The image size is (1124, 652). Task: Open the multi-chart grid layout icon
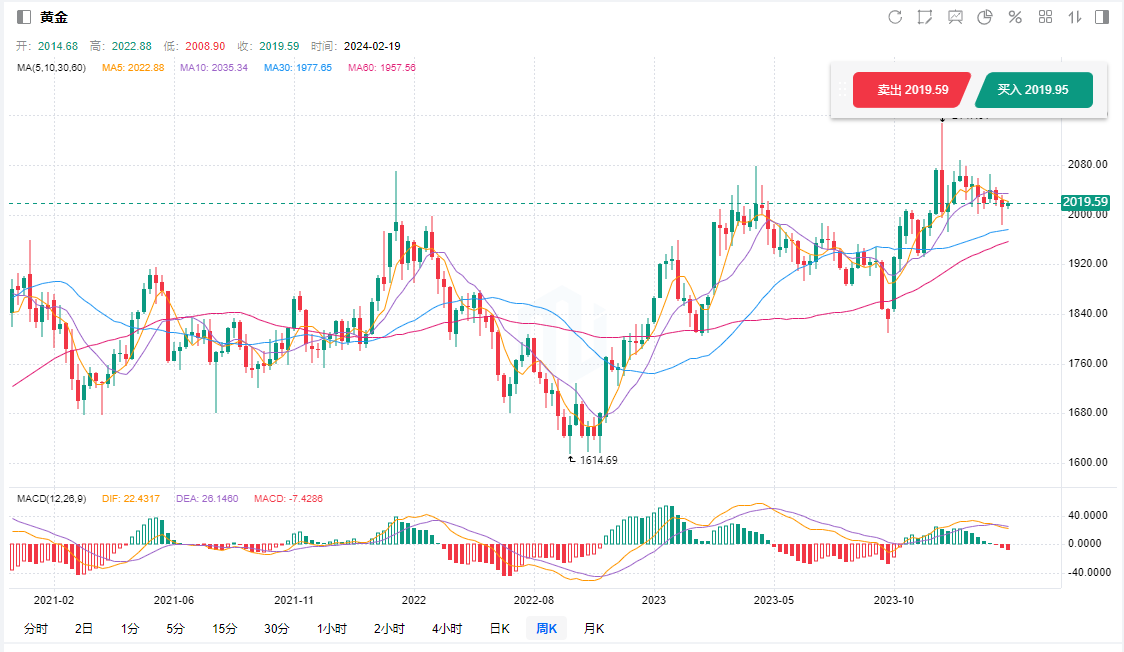pos(1045,17)
